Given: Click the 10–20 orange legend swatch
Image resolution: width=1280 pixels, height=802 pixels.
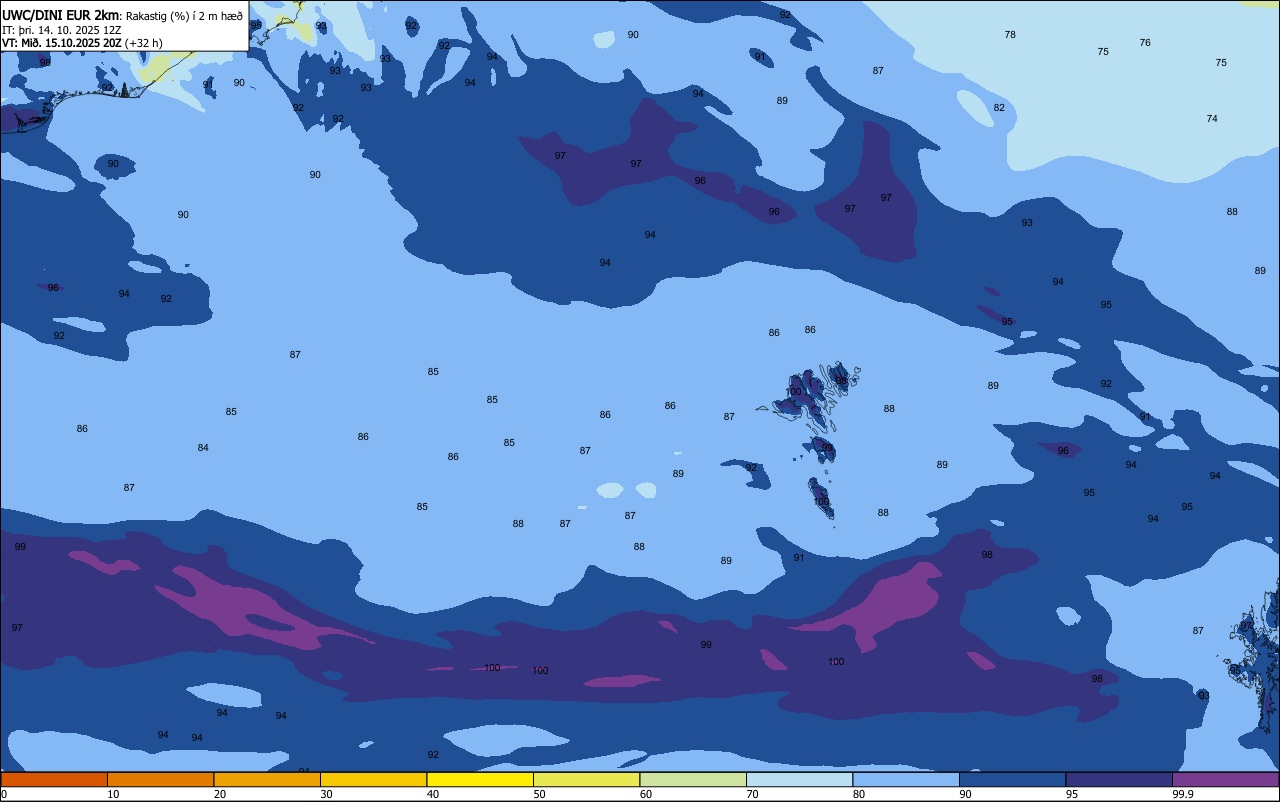Looking at the screenshot, I should [x=160, y=779].
